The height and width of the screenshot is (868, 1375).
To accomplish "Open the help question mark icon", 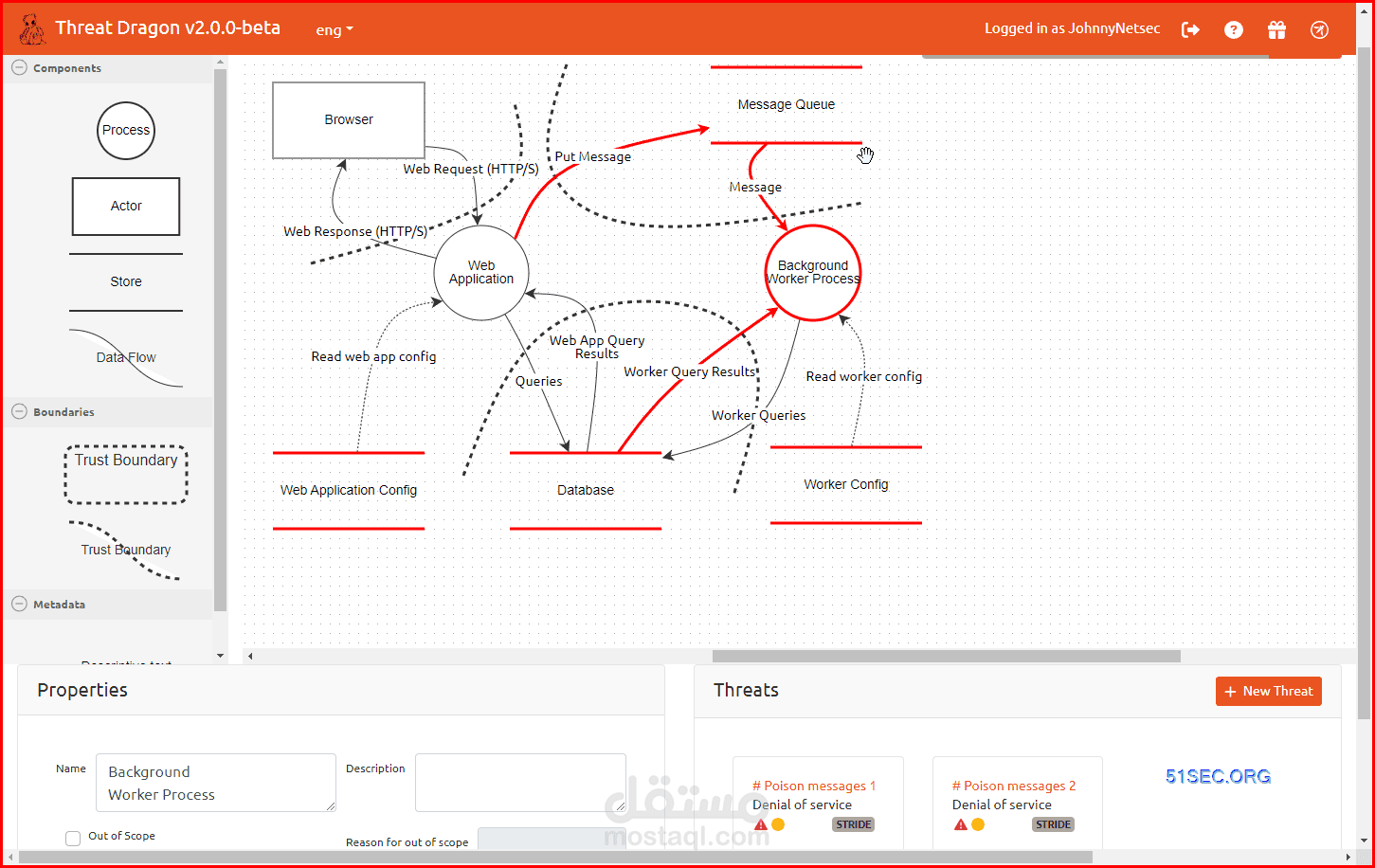I will pos(1233,29).
